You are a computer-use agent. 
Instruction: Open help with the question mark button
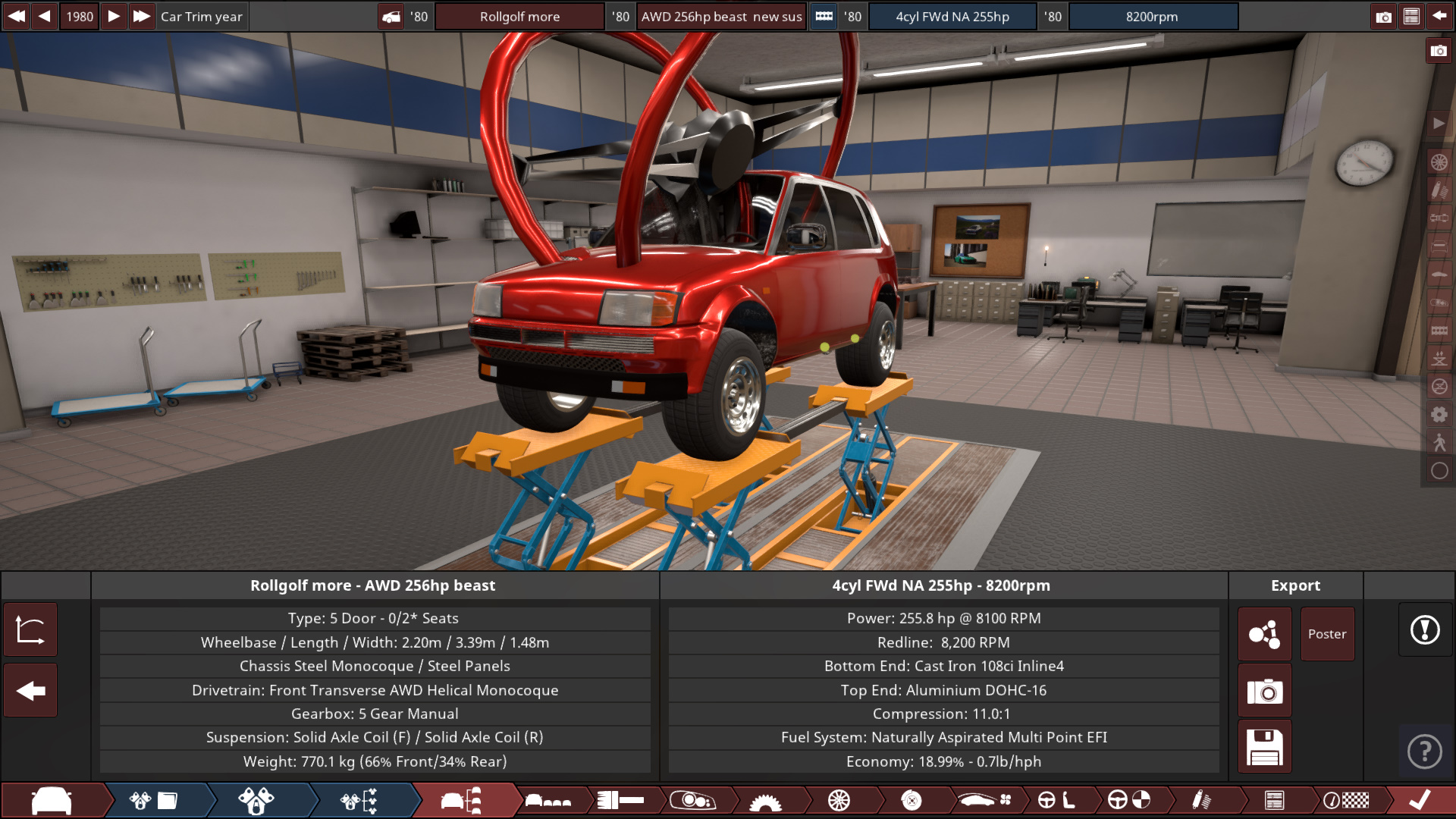point(1425,752)
